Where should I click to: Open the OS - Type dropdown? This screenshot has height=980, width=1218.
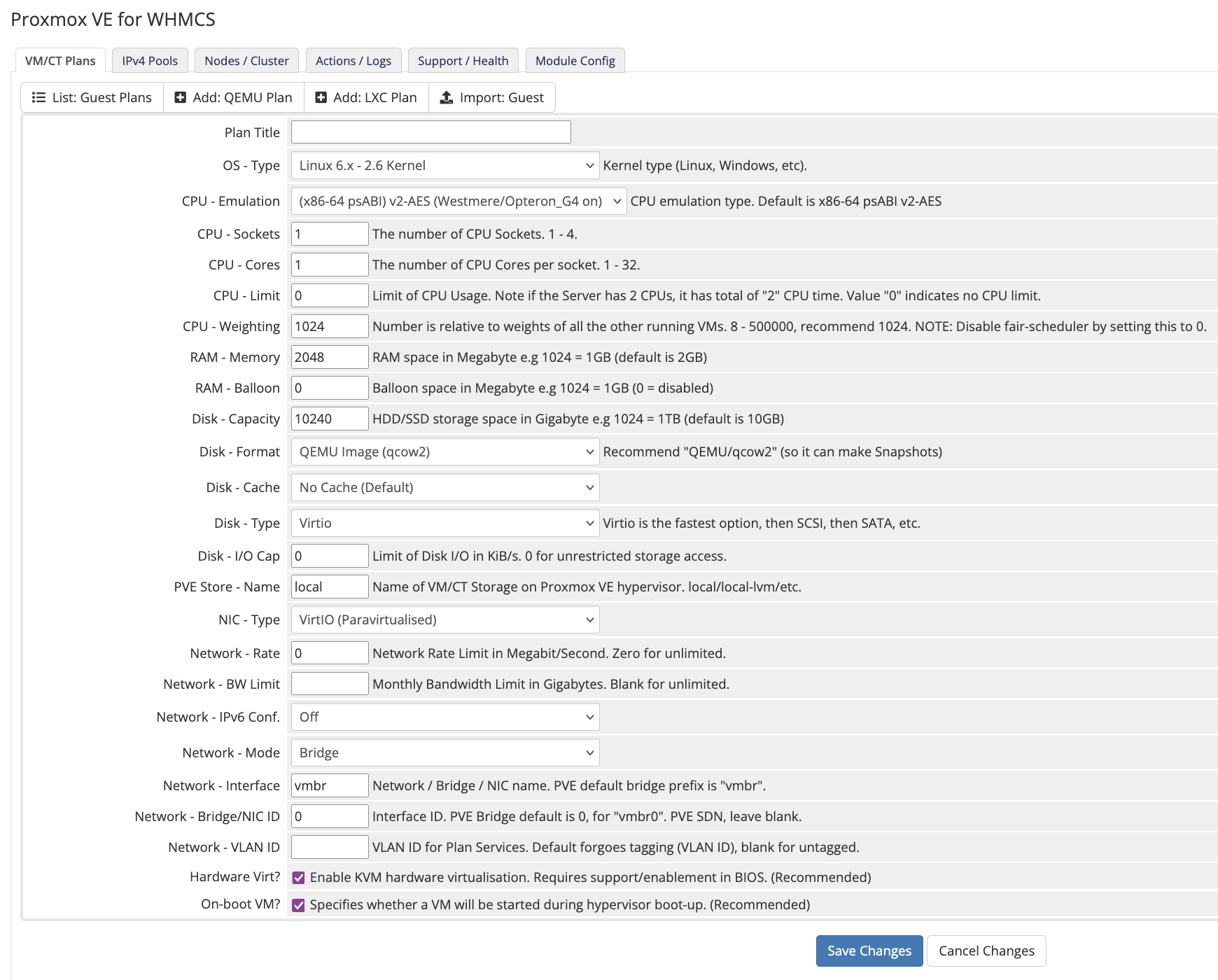point(445,166)
